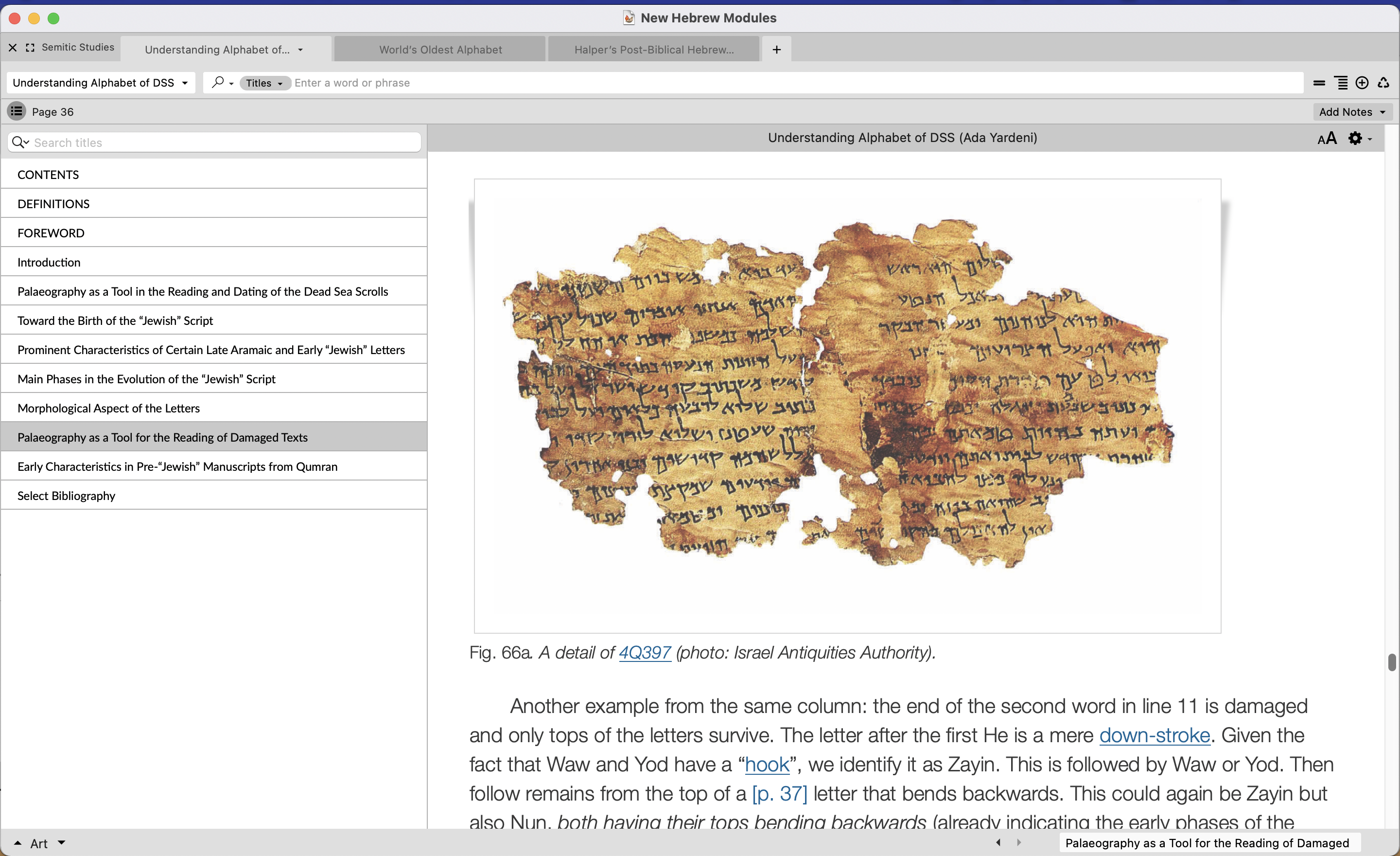The width and height of the screenshot is (1400, 856).
Task: Click the search magnifier icon in toolbar
Action: coord(218,82)
